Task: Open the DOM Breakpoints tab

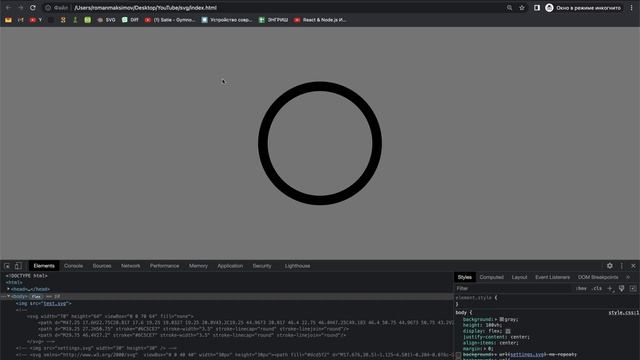Action: tap(598, 277)
